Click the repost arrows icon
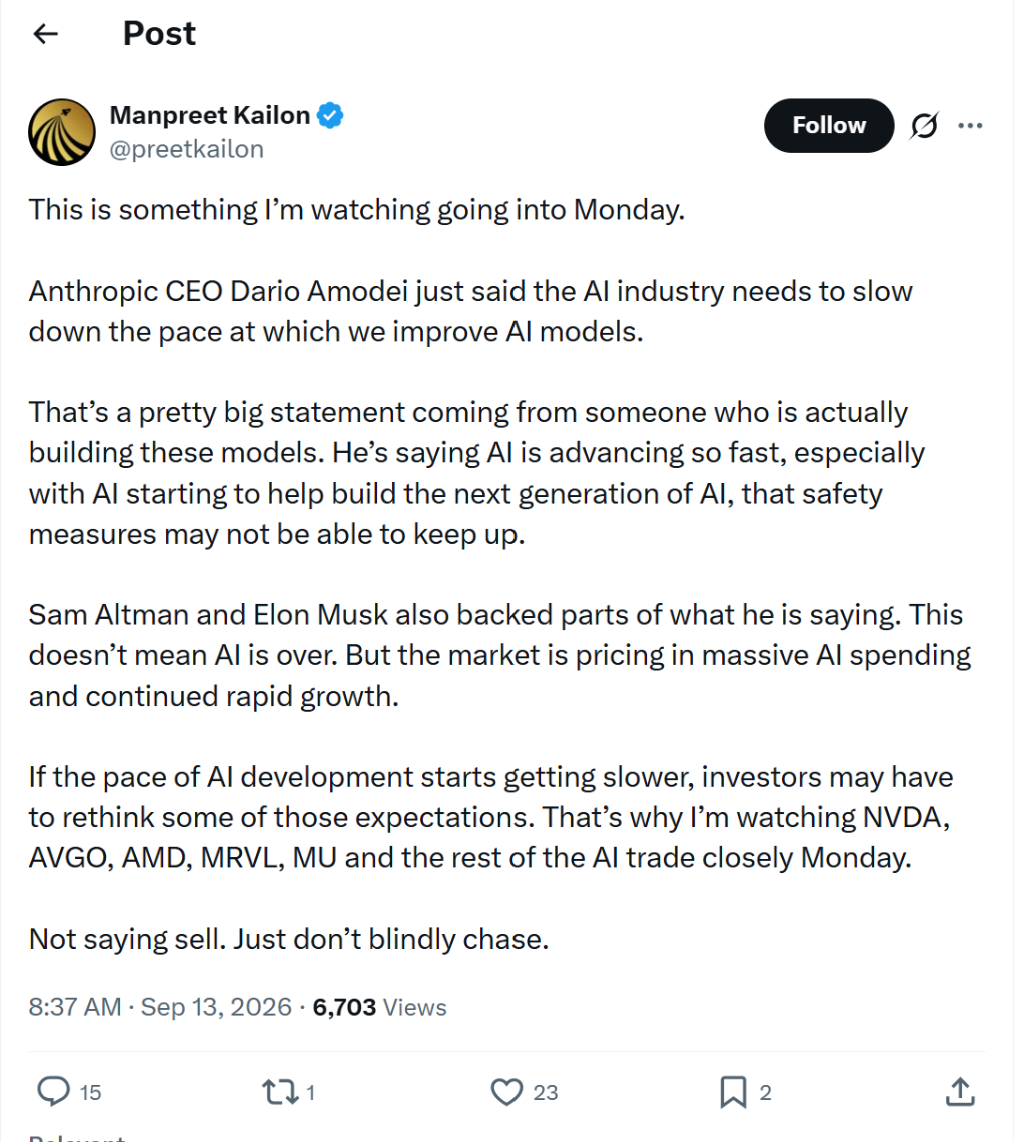1024x1142 pixels. pos(280,1091)
